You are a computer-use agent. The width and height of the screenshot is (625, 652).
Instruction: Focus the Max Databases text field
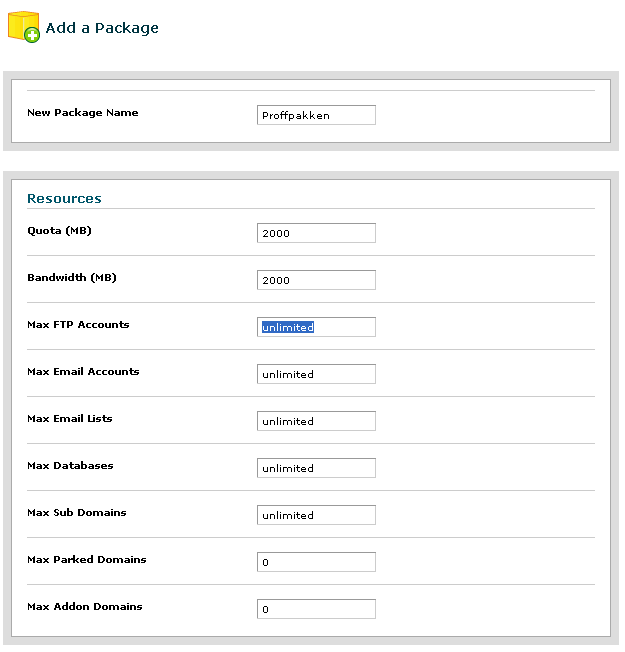coord(316,468)
